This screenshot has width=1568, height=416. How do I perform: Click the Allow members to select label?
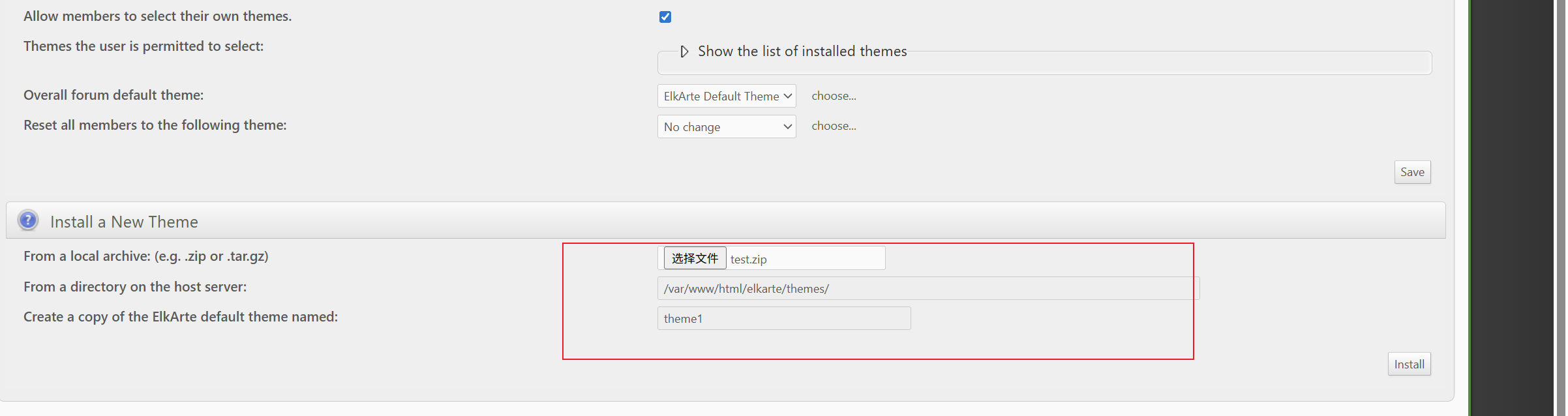(x=158, y=16)
